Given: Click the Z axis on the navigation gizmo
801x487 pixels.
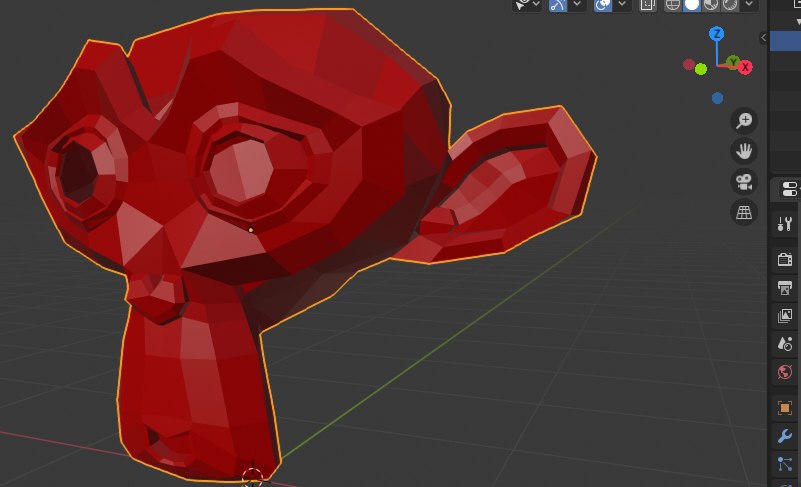Looking at the screenshot, I should (717, 34).
